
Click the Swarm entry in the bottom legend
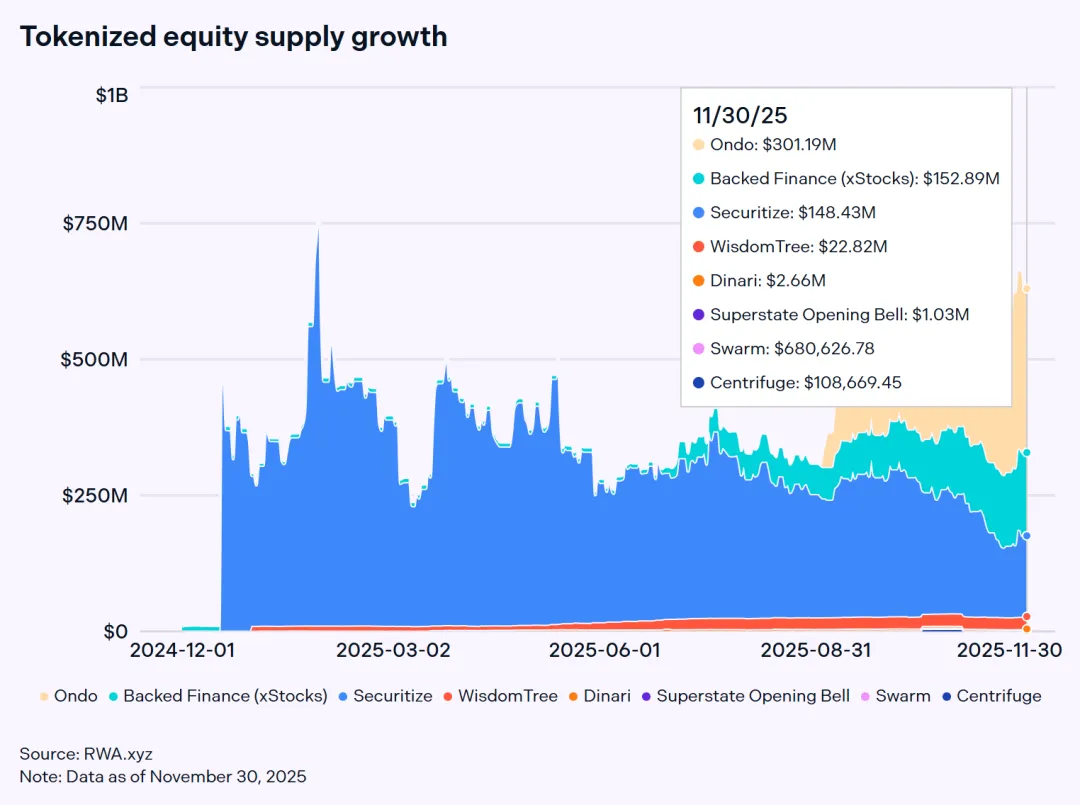(895, 696)
